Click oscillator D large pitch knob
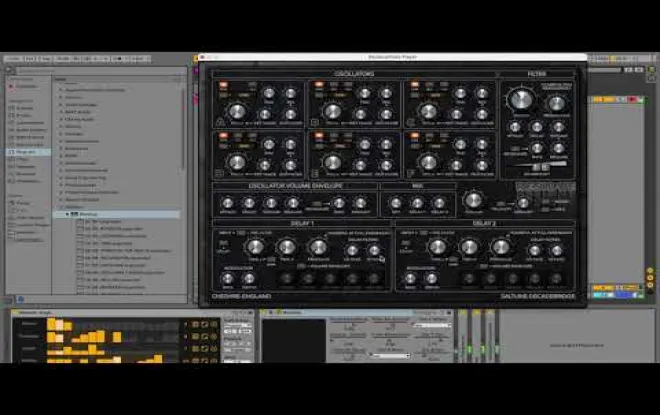 (237, 162)
